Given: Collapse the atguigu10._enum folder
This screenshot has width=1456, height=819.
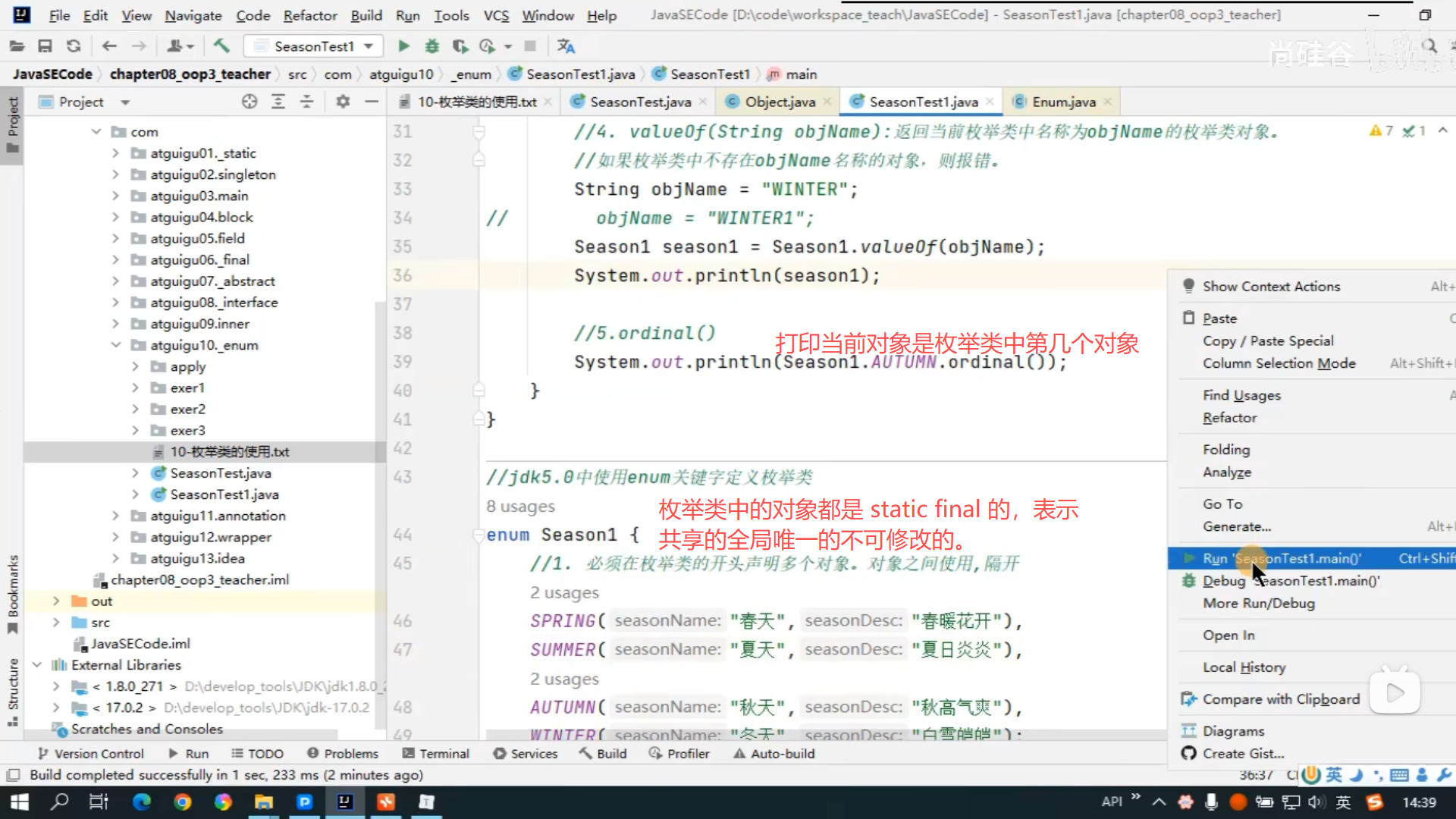Looking at the screenshot, I should pos(115,345).
